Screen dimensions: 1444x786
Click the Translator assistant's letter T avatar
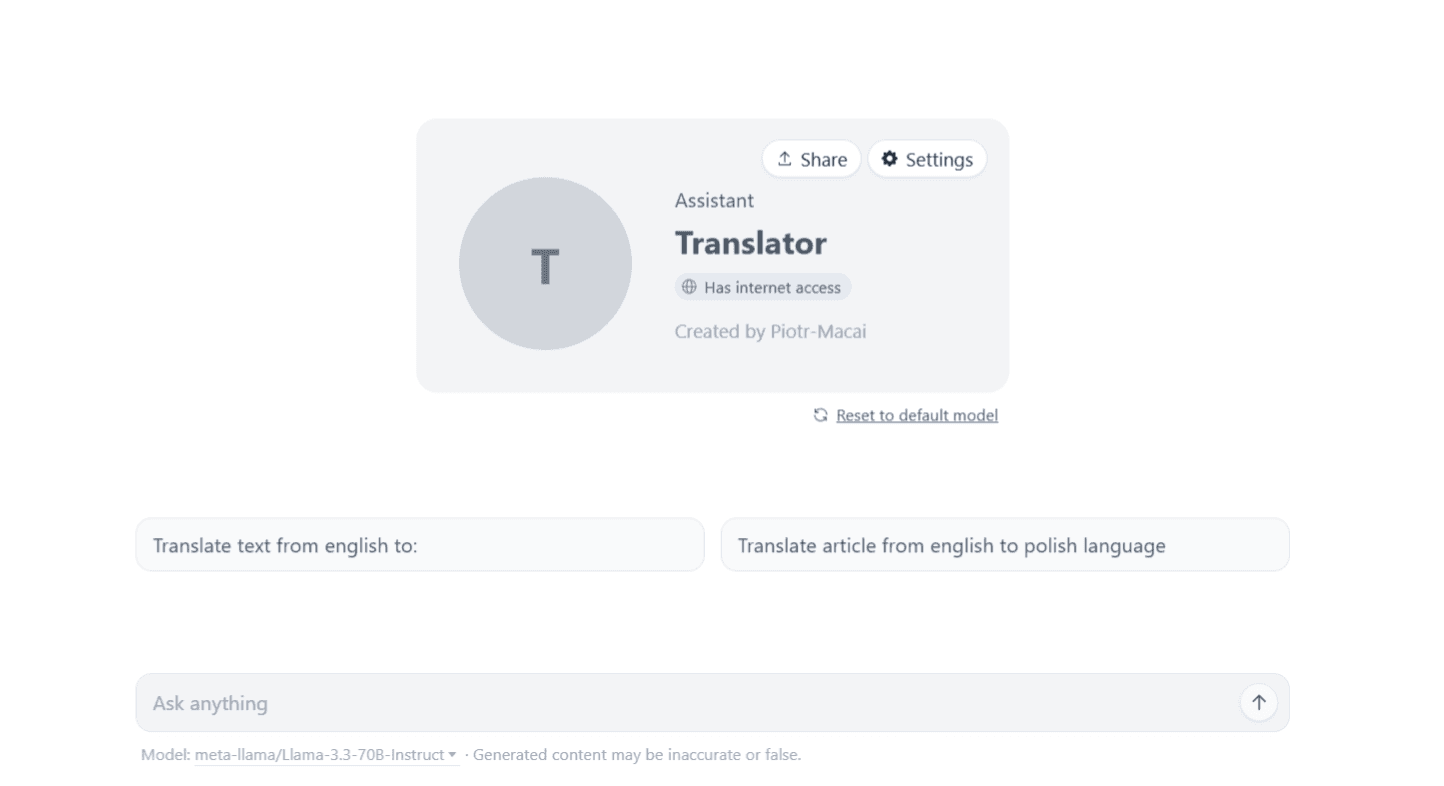(x=545, y=264)
